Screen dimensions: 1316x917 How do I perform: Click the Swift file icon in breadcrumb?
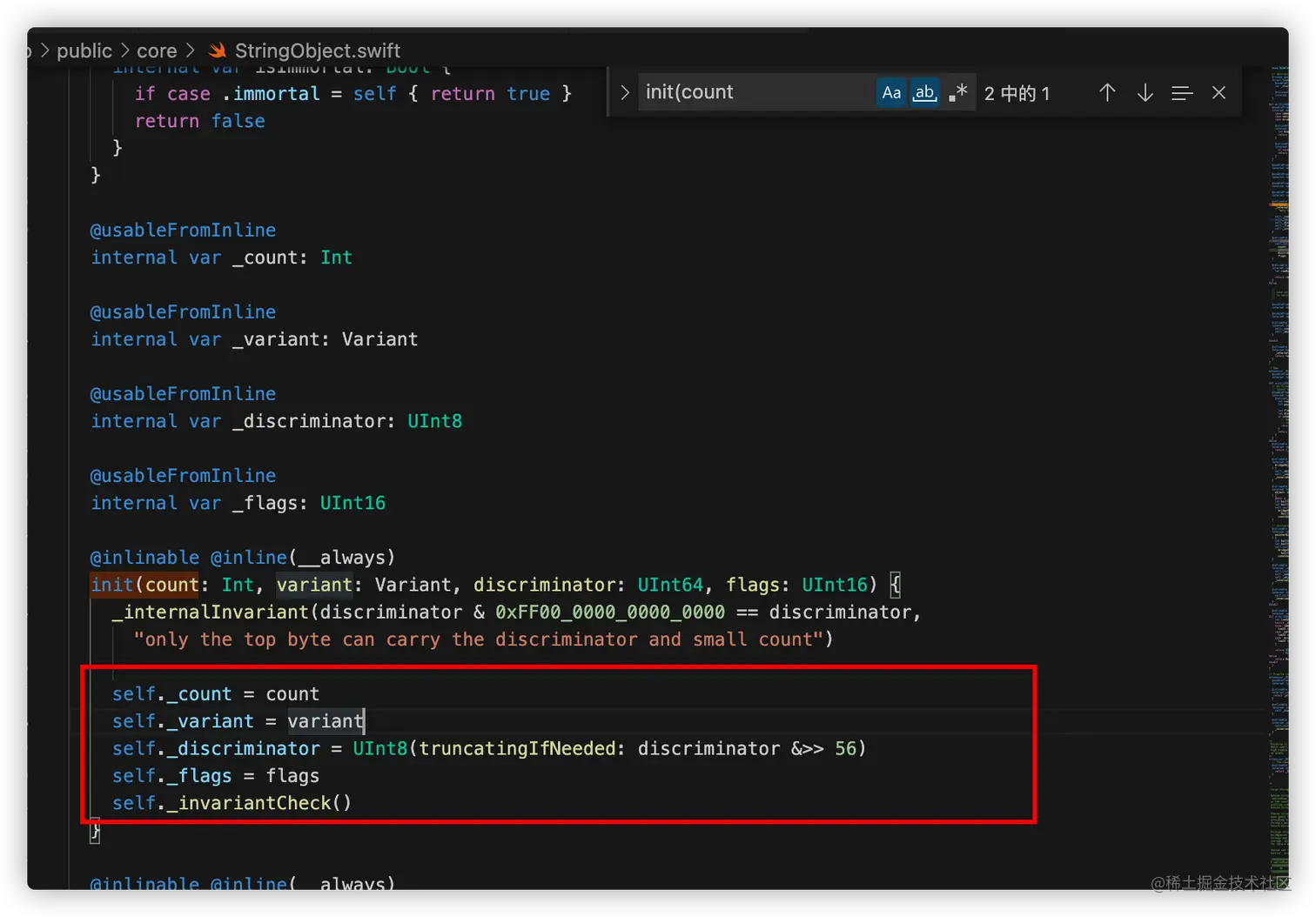(x=218, y=50)
